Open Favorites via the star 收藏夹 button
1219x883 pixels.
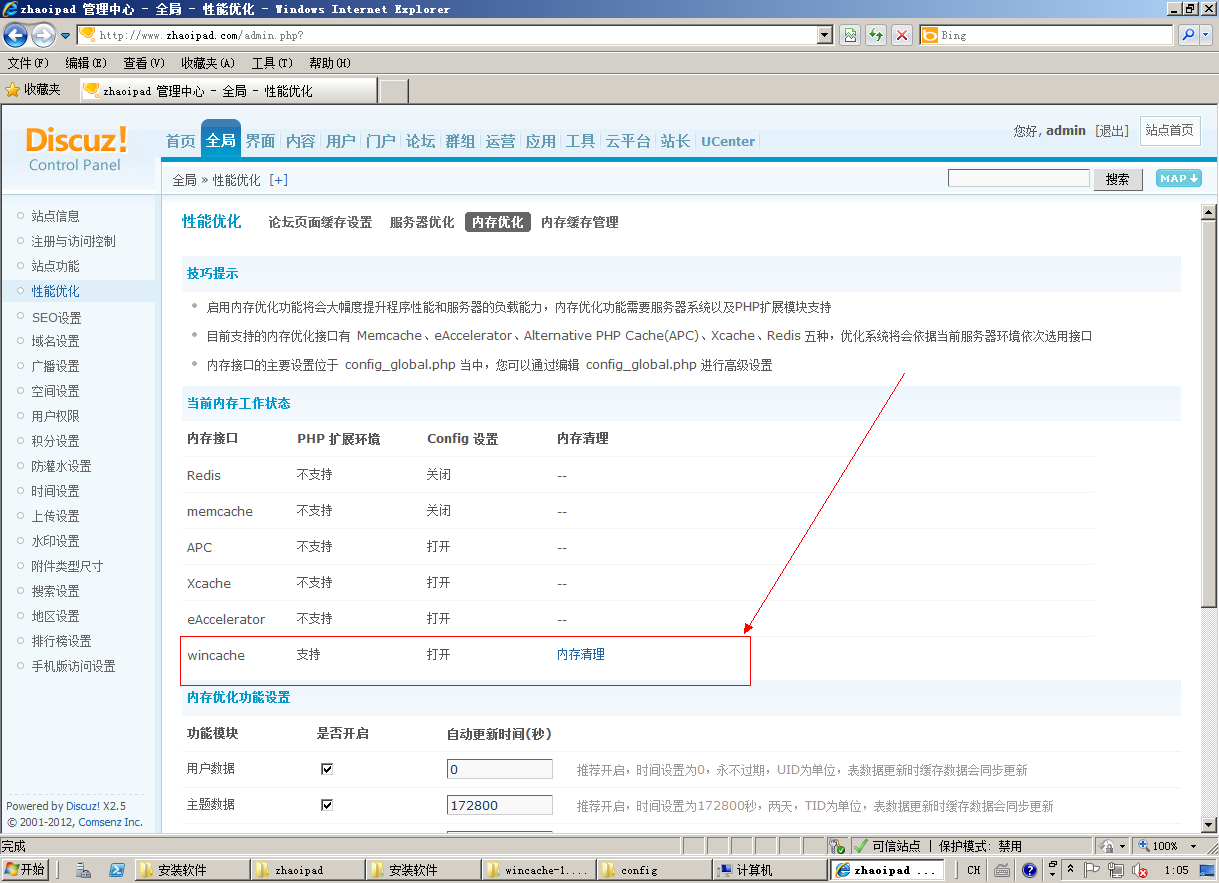point(33,90)
